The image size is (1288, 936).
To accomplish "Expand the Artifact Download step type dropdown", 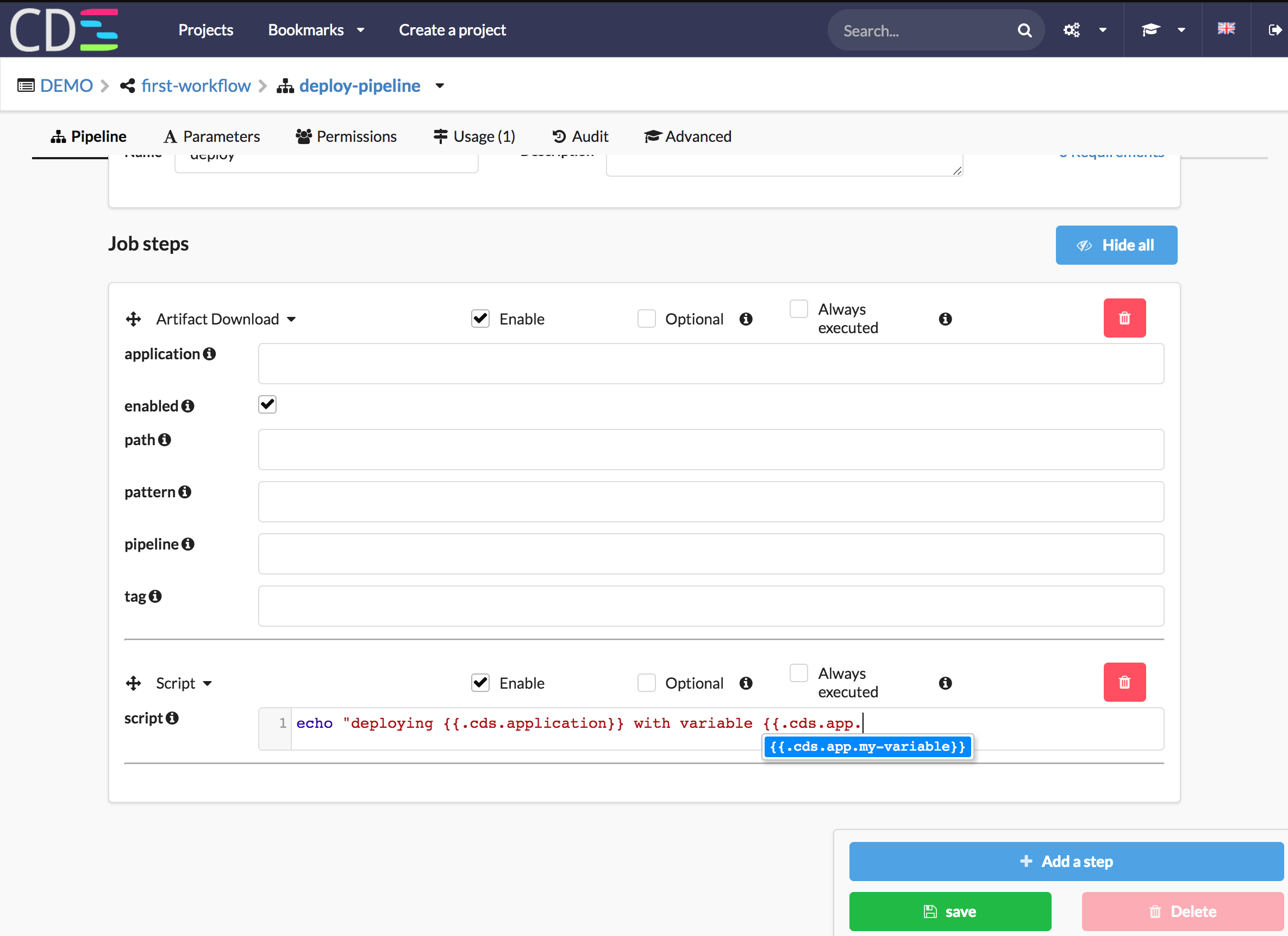I will click(x=291, y=319).
